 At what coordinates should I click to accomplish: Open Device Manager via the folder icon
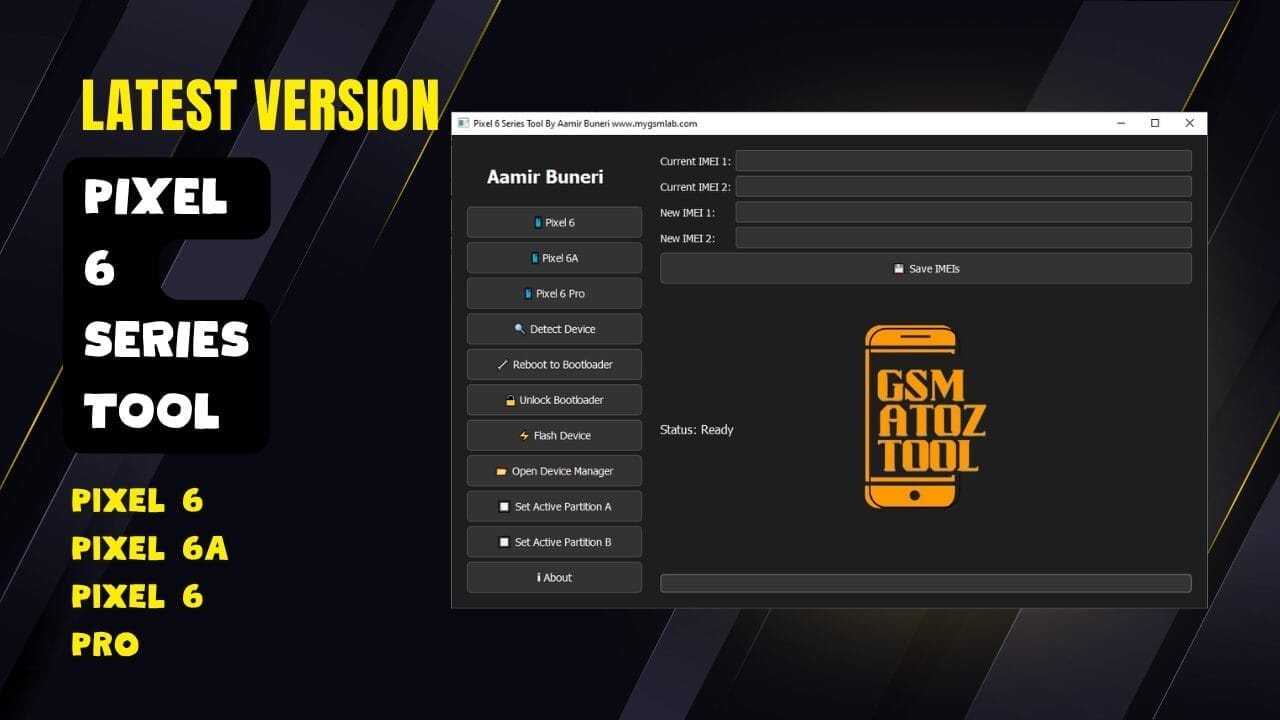pyautogui.click(x=504, y=470)
